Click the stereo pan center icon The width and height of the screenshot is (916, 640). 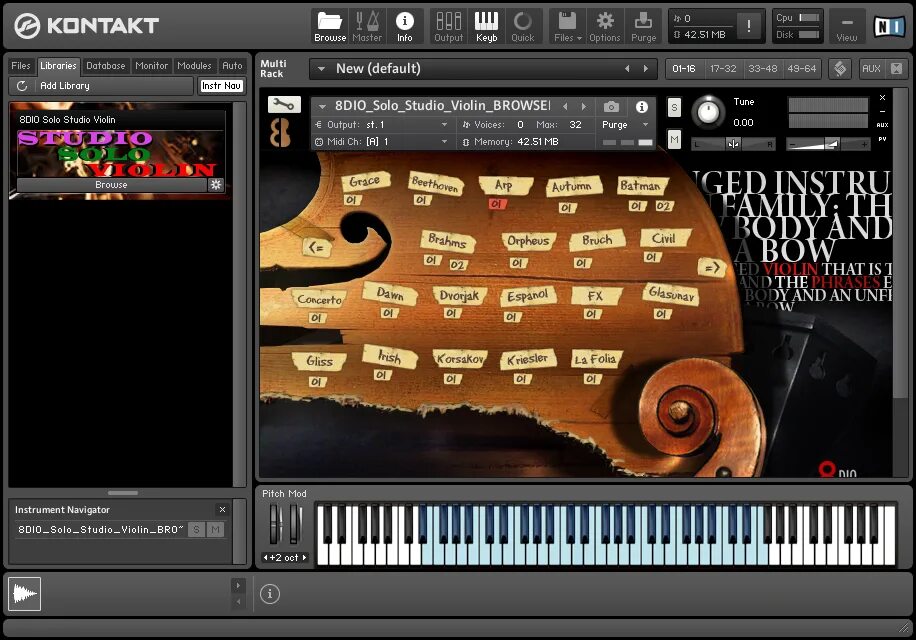tap(733, 144)
